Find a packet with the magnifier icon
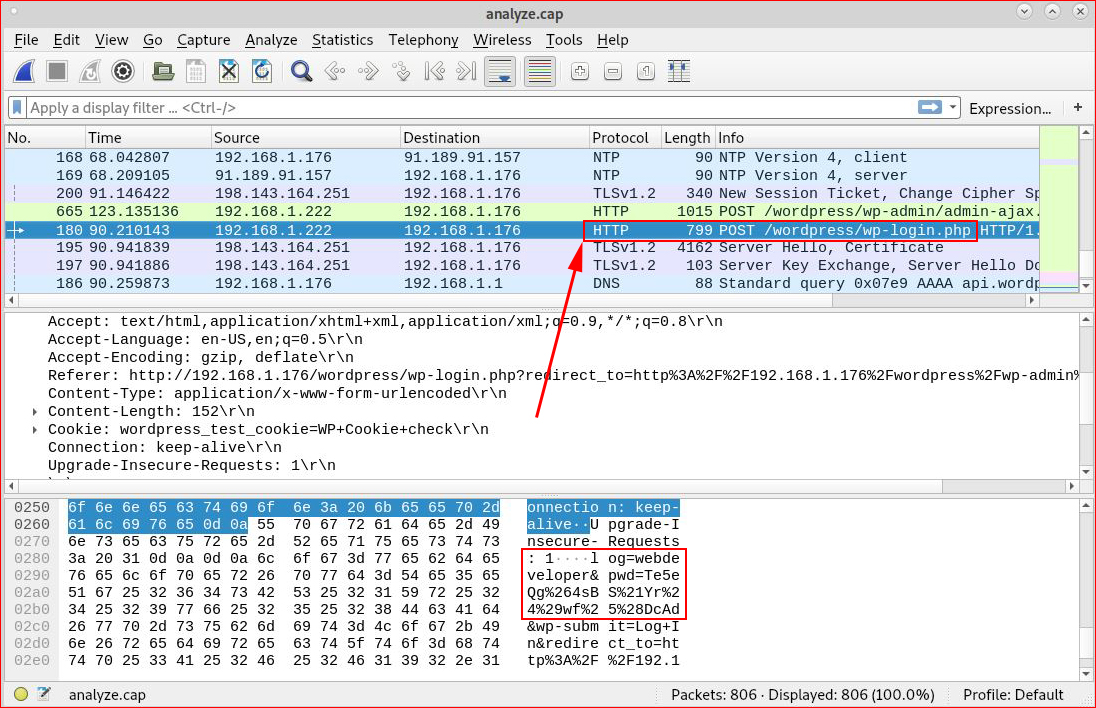1096x708 pixels. tap(301, 71)
